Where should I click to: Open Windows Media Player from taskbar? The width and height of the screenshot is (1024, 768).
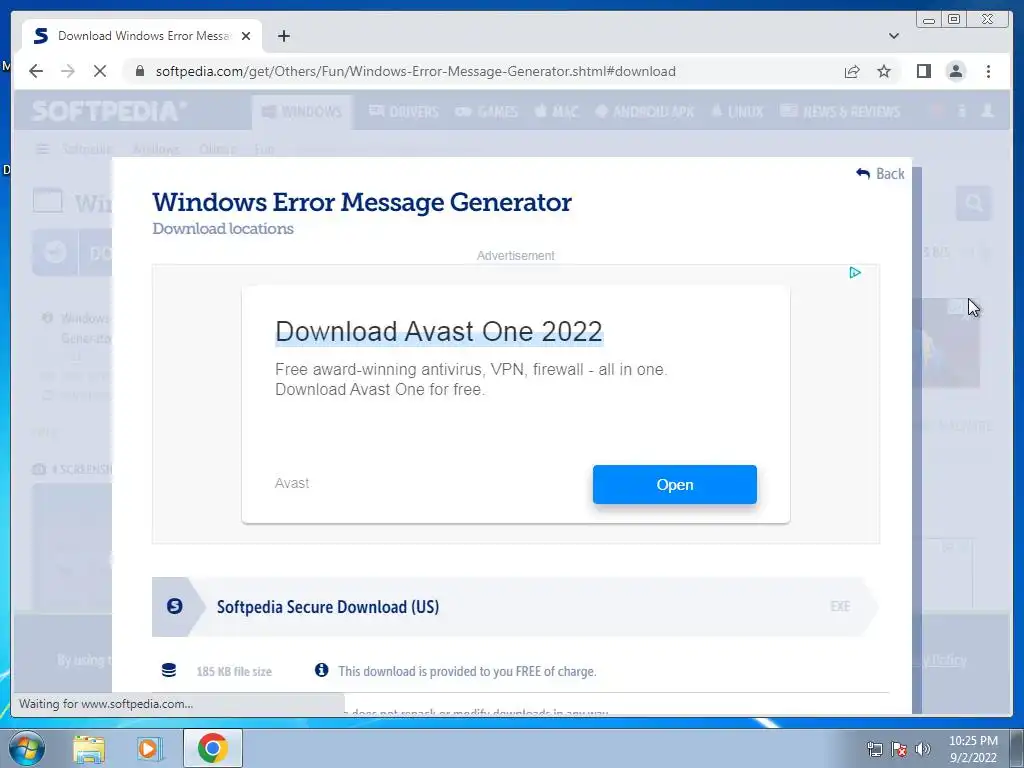[x=150, y=748]
